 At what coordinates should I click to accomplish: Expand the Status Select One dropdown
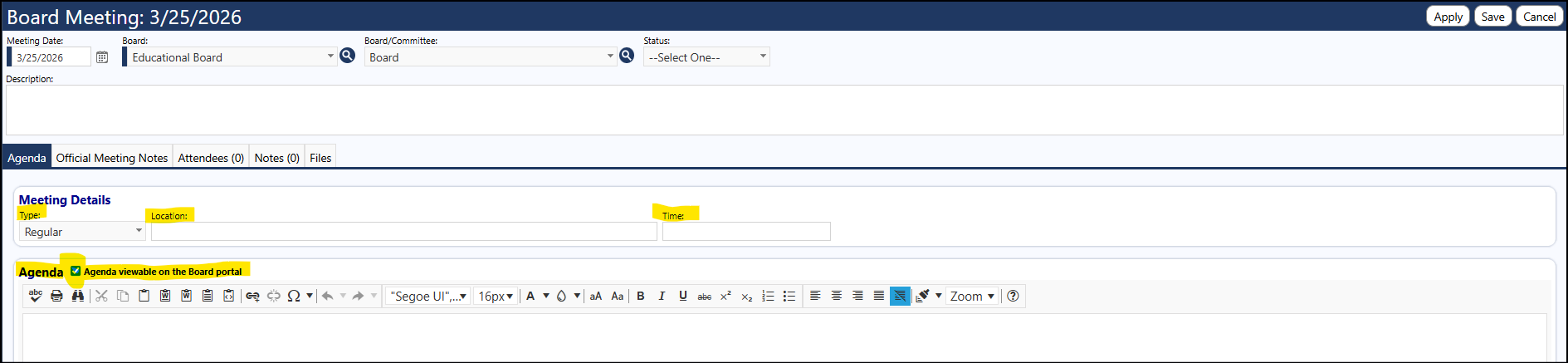[706, 57]
